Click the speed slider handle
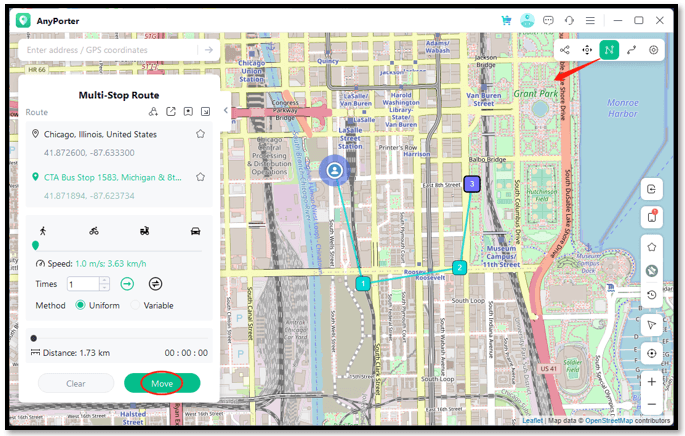 35,246
